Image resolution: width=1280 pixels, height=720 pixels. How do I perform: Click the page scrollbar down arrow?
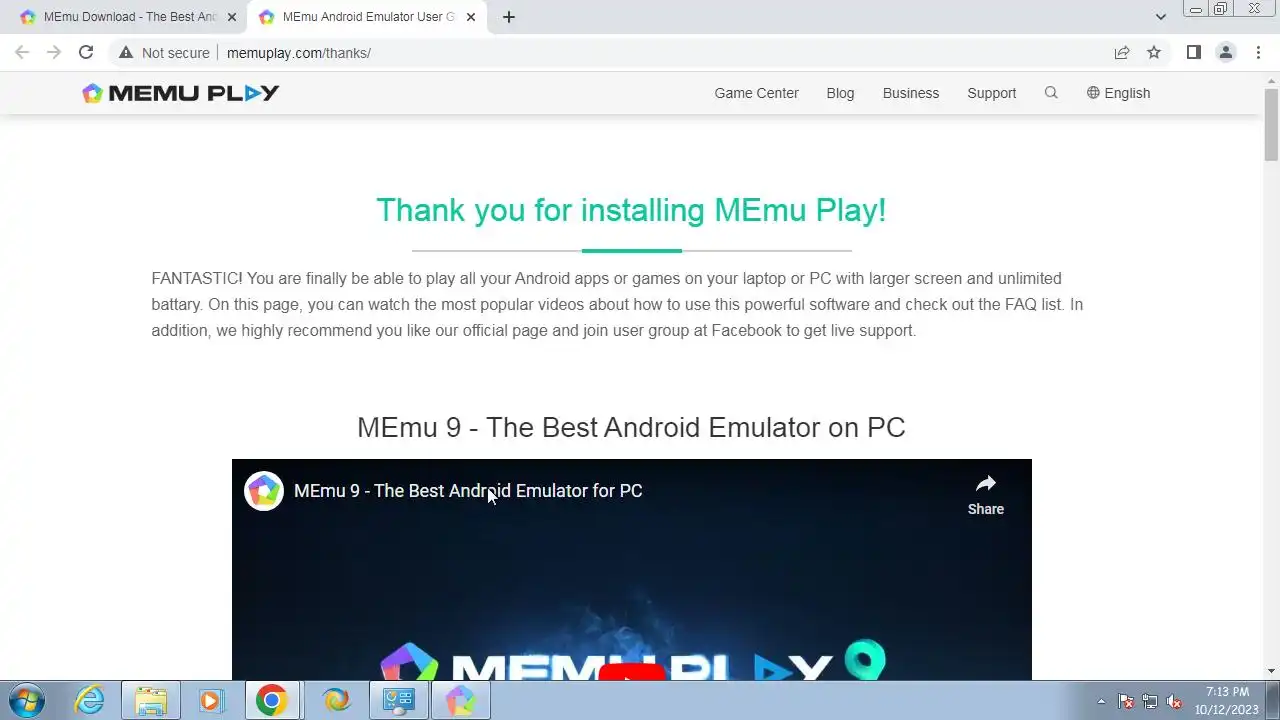coord(1271,671)
